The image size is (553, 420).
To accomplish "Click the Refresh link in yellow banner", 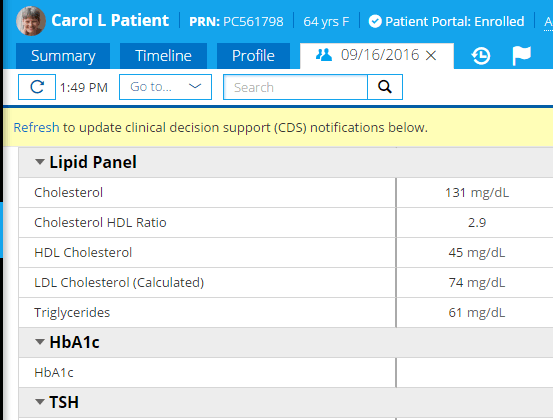I will point(36,127).
